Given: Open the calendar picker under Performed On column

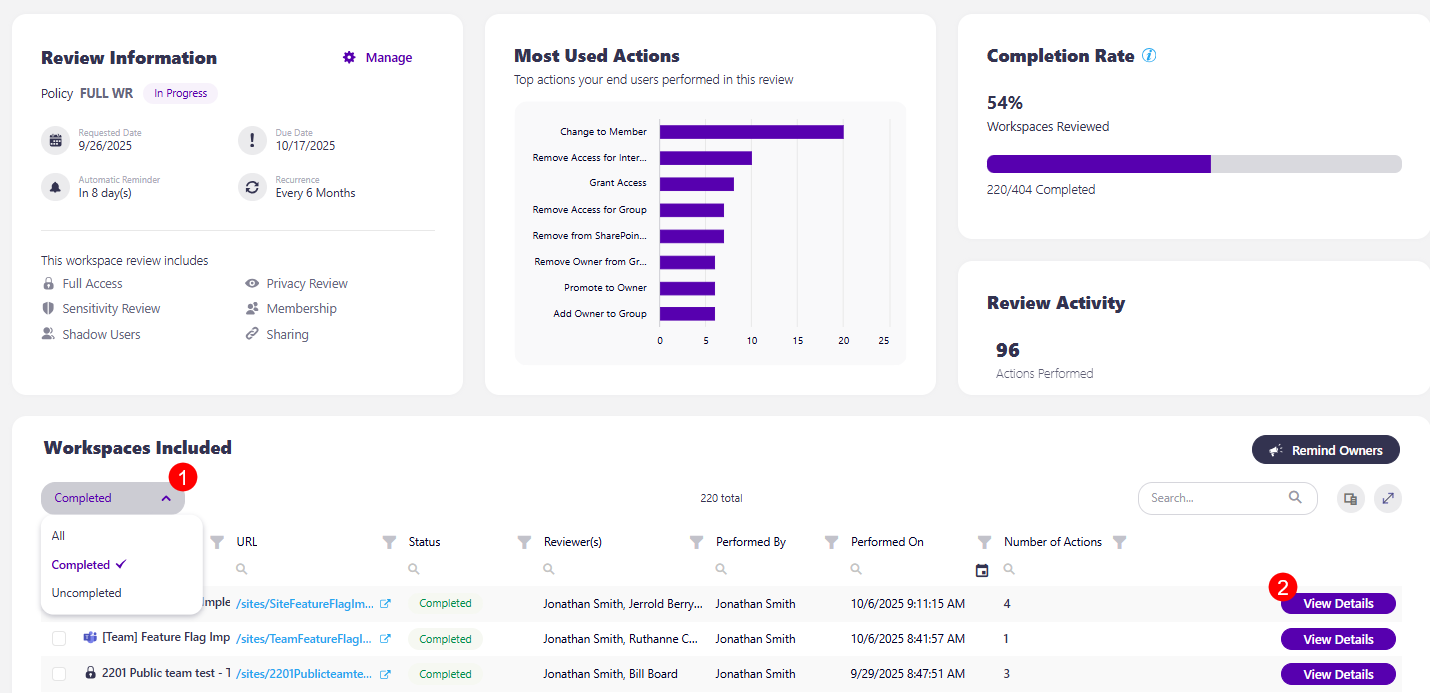Looking at the screenshot, I should tap(983, 568).
